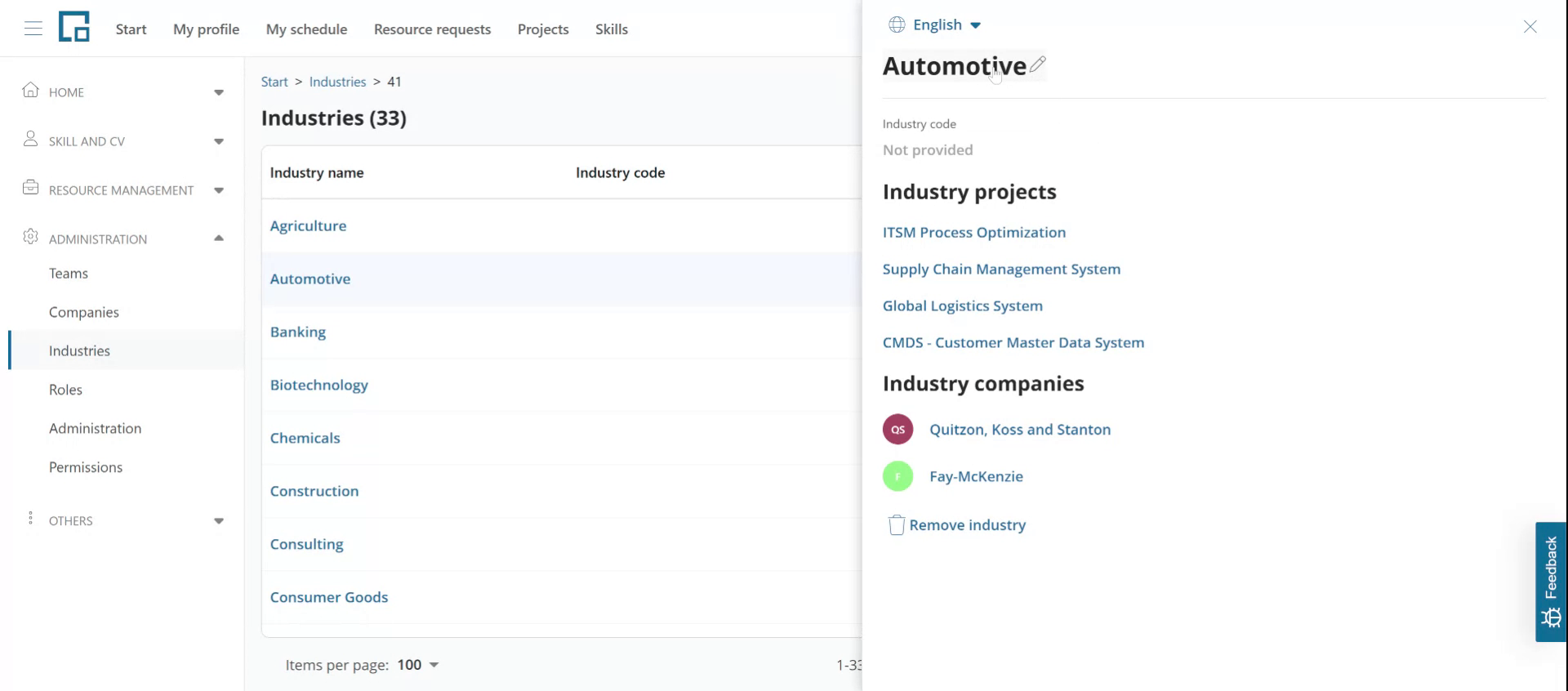Go to My profile tab
The width and height of the screenshot is (1568, 691).
pyautogui.click(x=207, y=29)
